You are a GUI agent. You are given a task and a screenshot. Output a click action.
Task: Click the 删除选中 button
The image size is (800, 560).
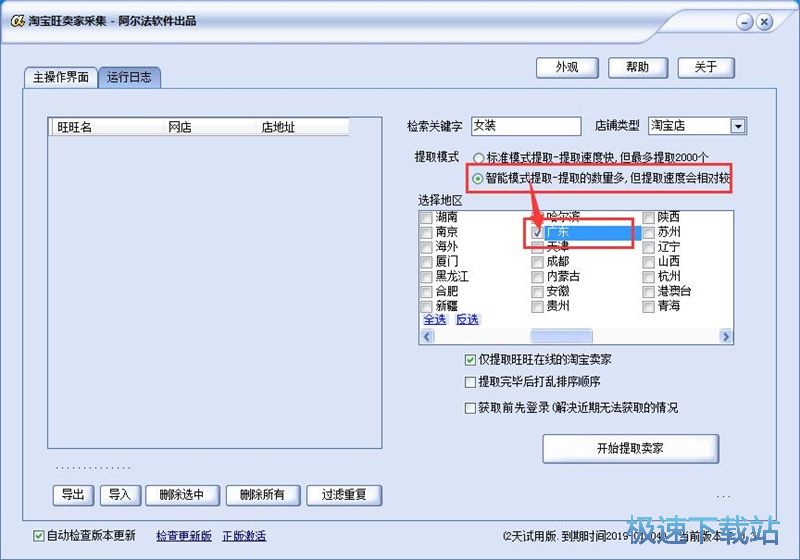[182, 495]
